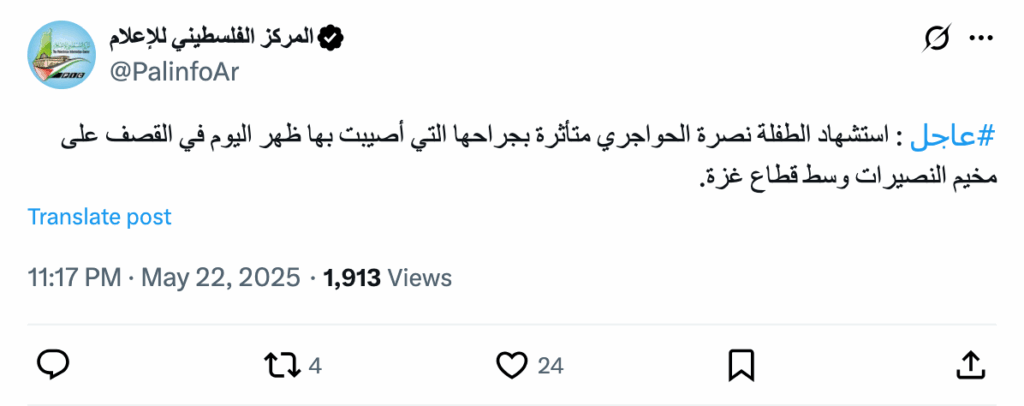Click the Reply speech bubble icon

coord(52,365)
